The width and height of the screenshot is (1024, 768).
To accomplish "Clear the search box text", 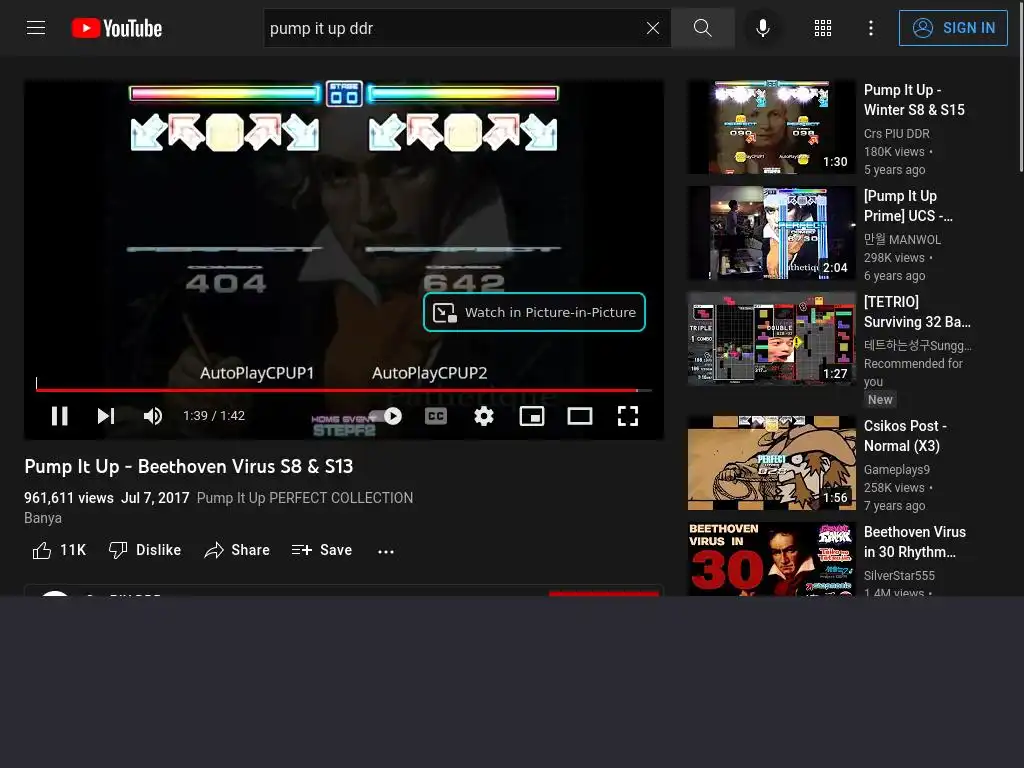I will (652, 28).
